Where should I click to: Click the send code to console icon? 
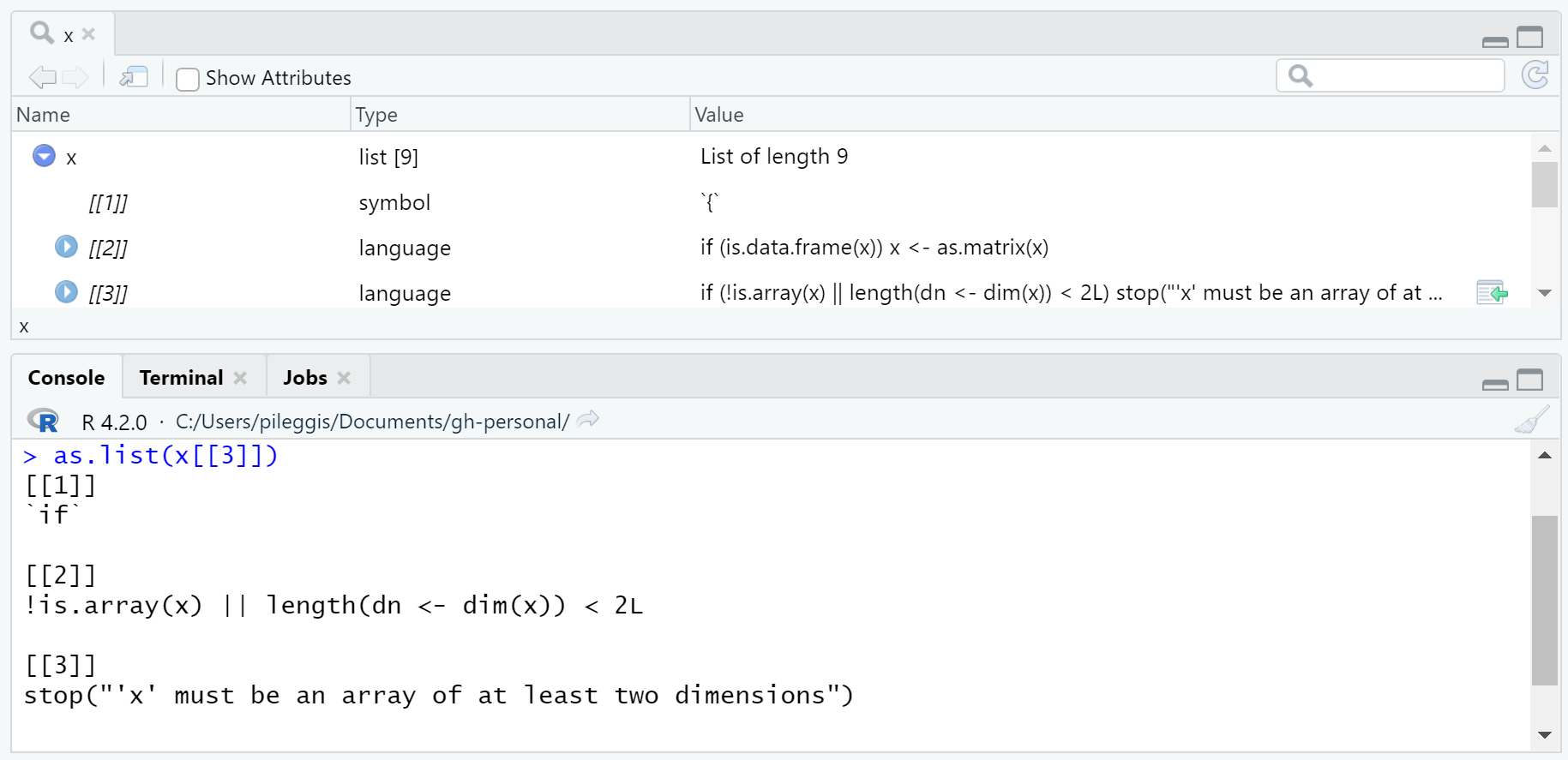pyautogui.click(x=1492, y=293)
